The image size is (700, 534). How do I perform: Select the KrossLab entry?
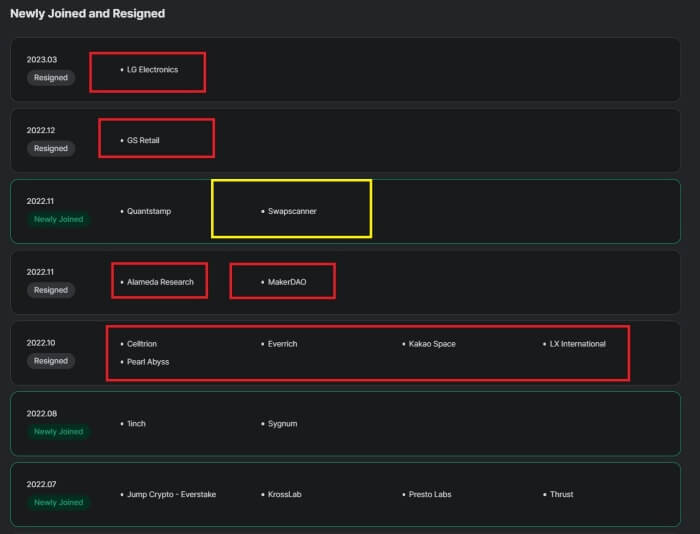[285, 494]
